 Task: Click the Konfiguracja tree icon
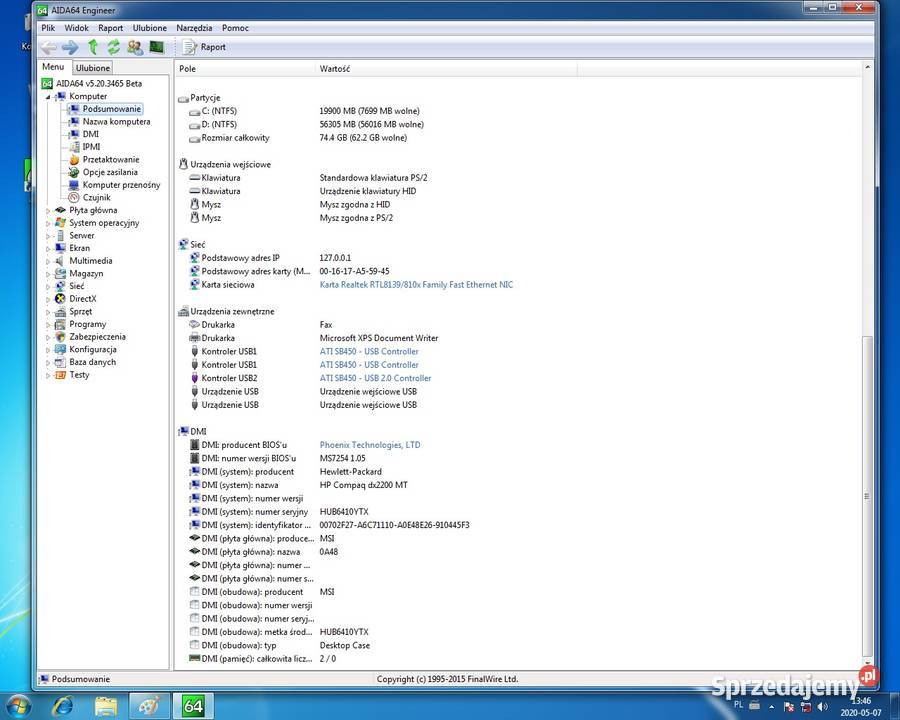tap(60, 350)
